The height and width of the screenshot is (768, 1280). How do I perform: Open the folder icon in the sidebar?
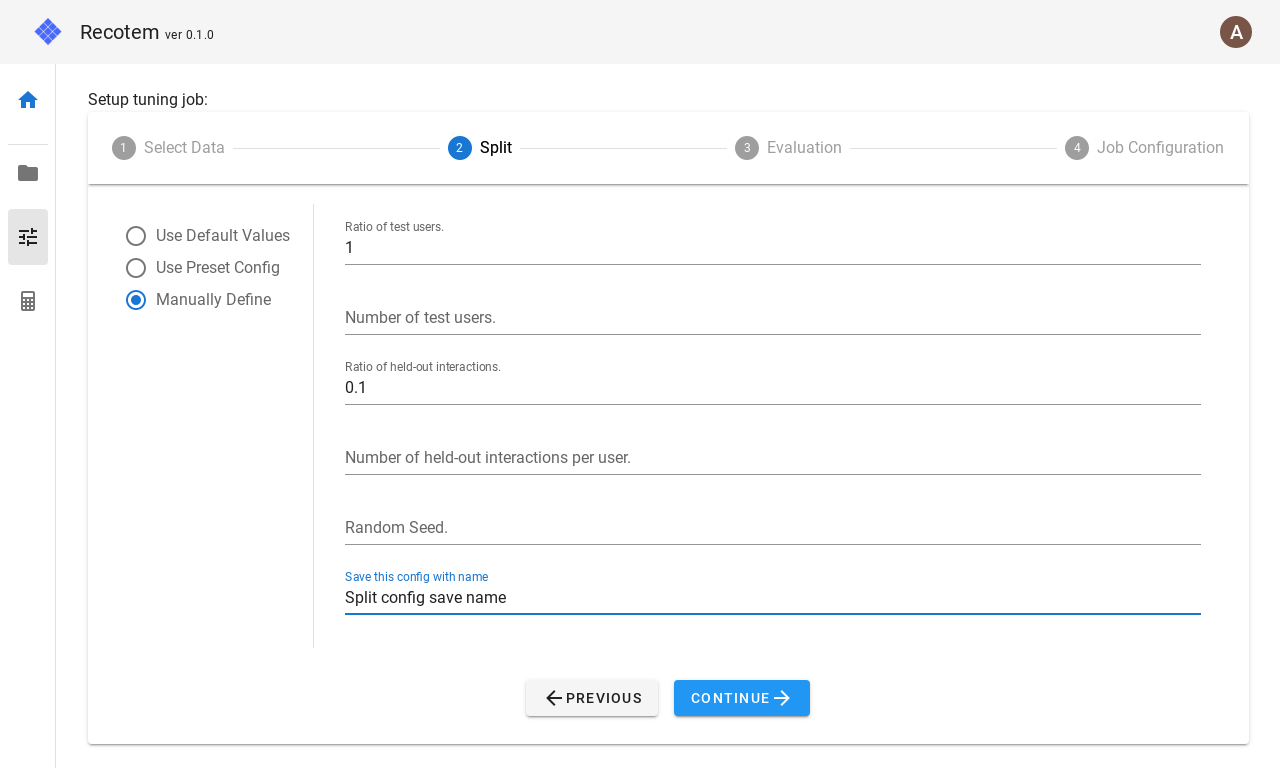pos(28,173)
